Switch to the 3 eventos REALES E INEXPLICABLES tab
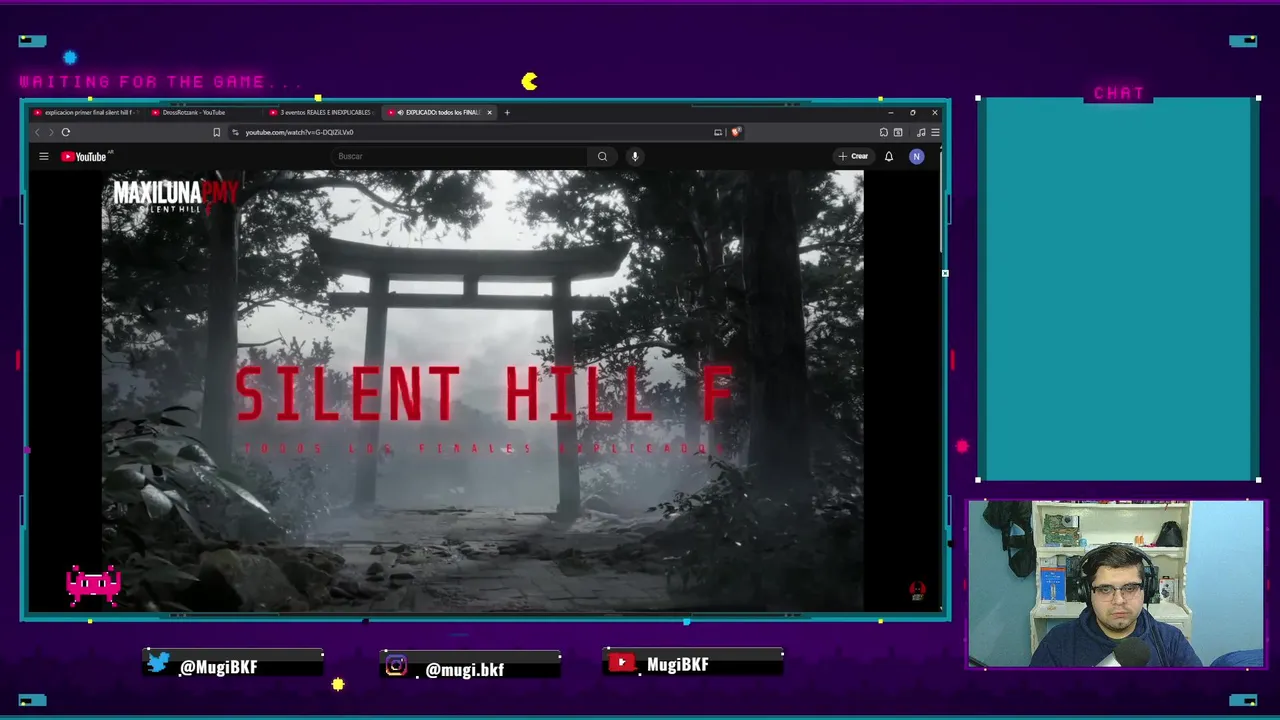Screen dimensions: 1280x720 [323, 112]
